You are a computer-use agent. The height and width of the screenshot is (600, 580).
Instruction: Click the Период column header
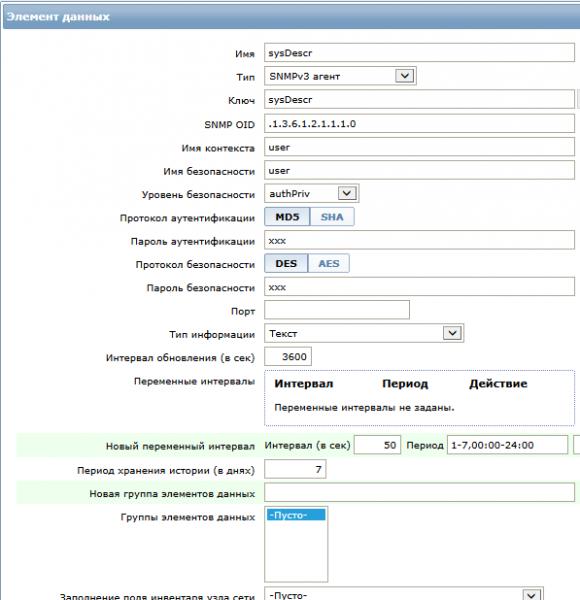pyautogui.click(x=405, y=384)
